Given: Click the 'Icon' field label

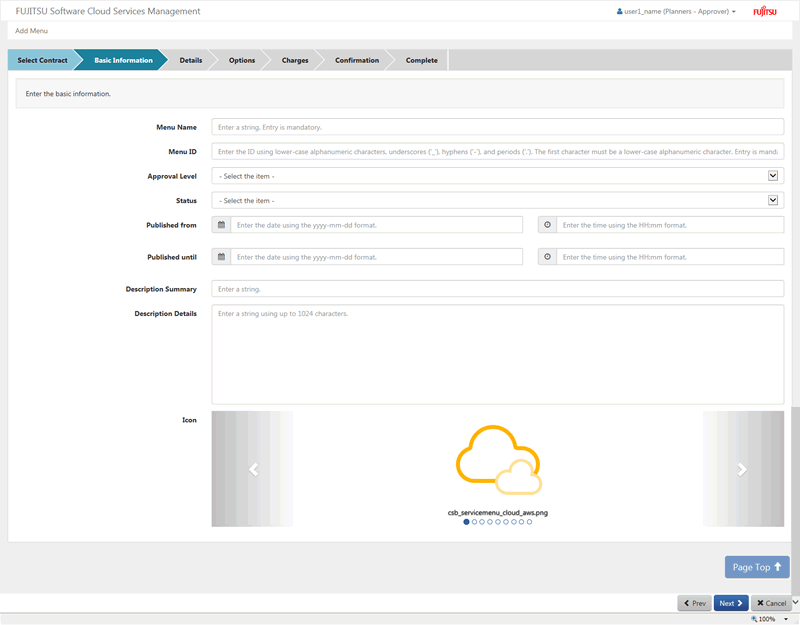Looking at the screenshot, I should click(189, 420).
